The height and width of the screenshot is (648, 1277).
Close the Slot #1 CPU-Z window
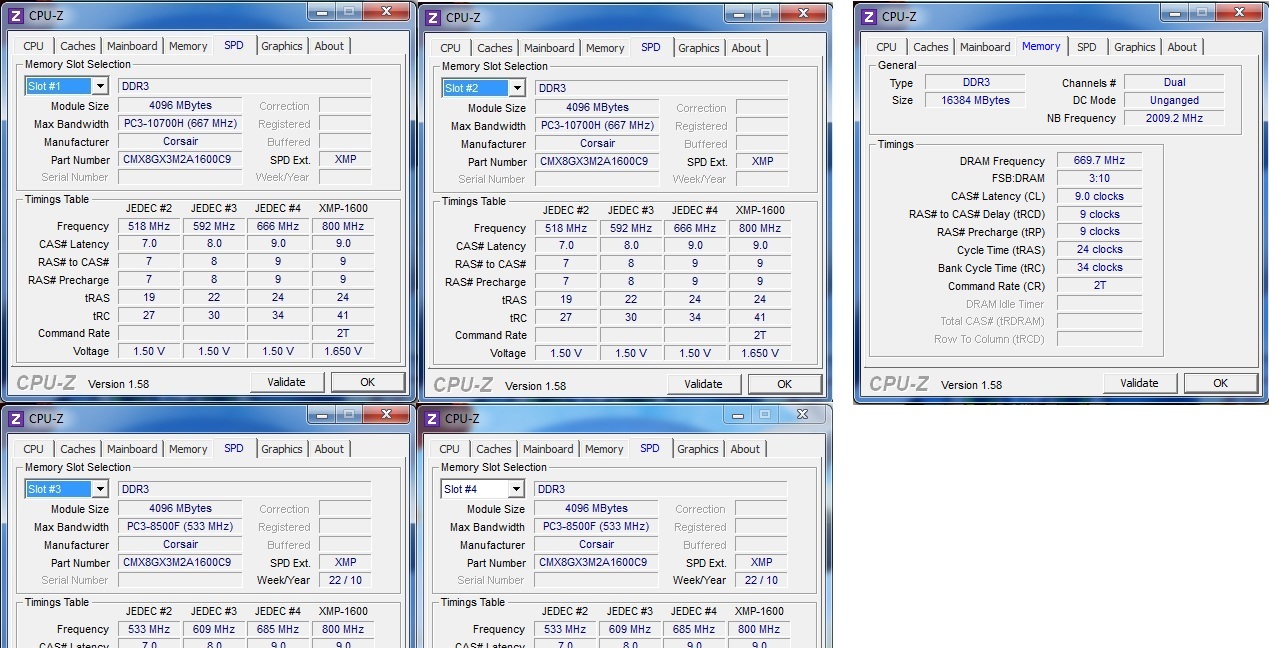(x=385, y=12)
